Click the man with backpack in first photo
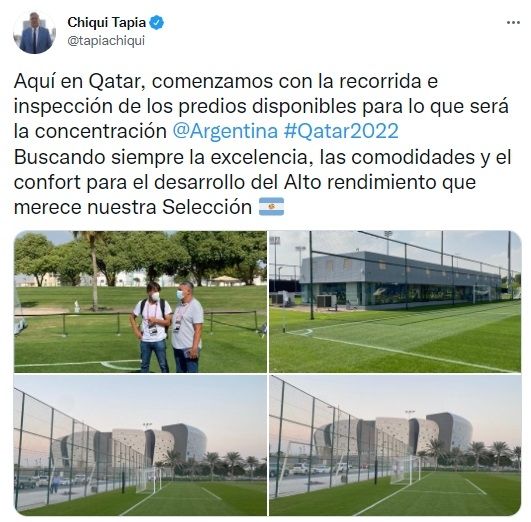Image resolution: width=531 pixels, height=522 pixels. [x=152, y=327]
